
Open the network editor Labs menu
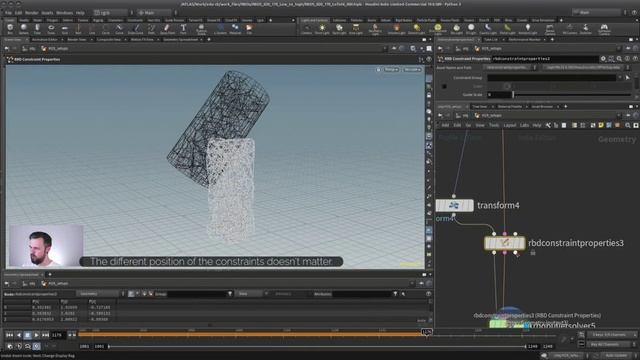pyautogui.click(x=524, y=125)
